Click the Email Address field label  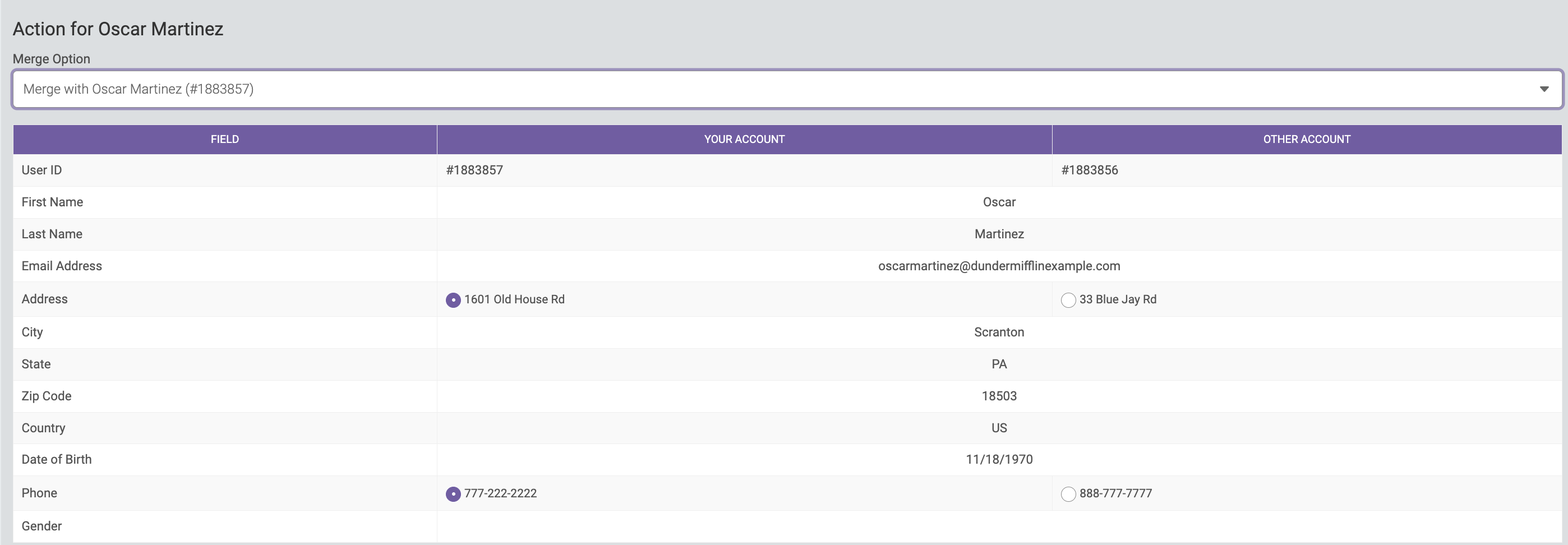62,266
